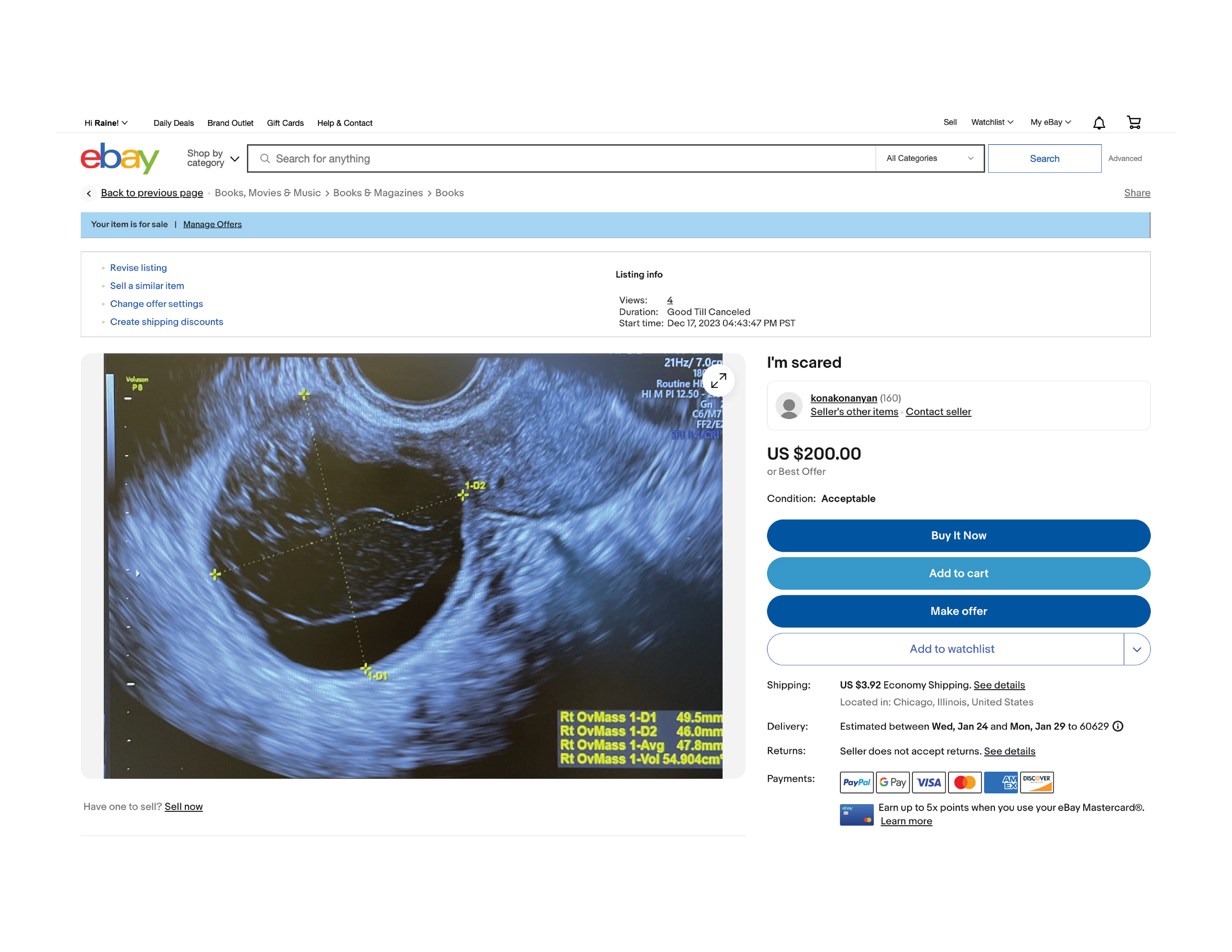The width and height of the screenshot is (1232, 952).
Task: Expand the Hi Raine account menu
Action: (106, 123)
